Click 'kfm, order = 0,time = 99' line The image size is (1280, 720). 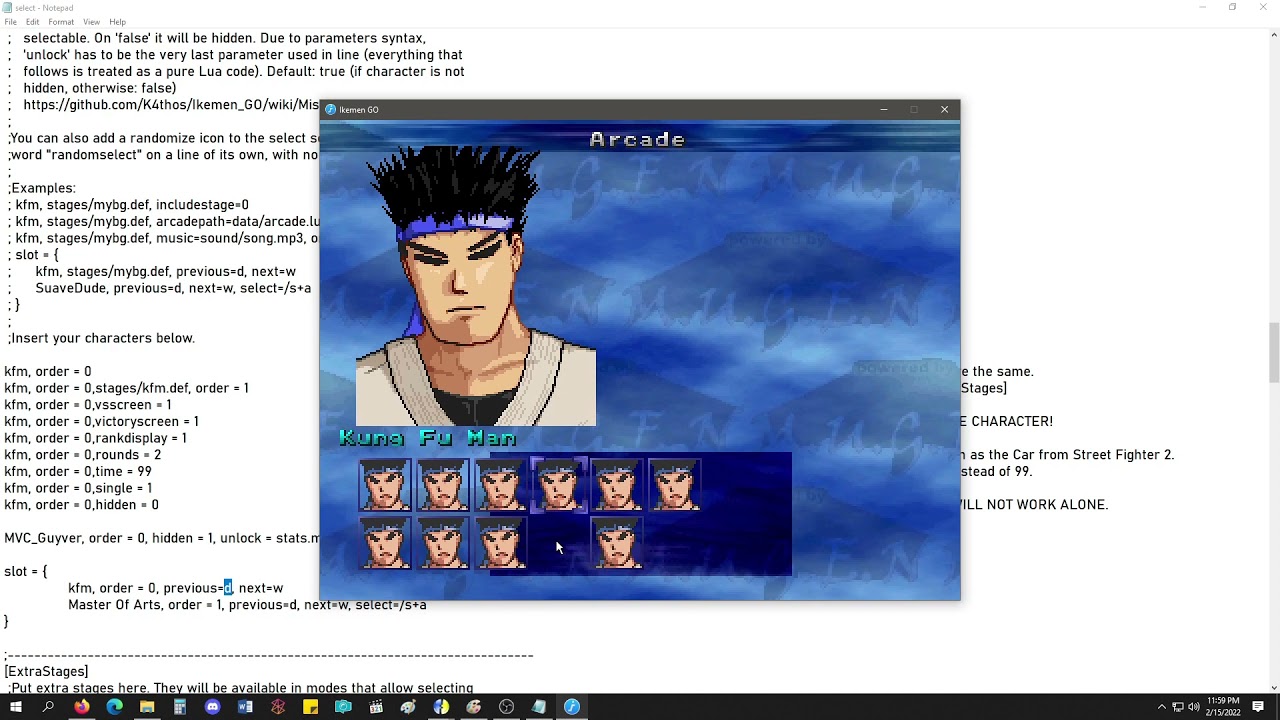[x=78, y=471]
